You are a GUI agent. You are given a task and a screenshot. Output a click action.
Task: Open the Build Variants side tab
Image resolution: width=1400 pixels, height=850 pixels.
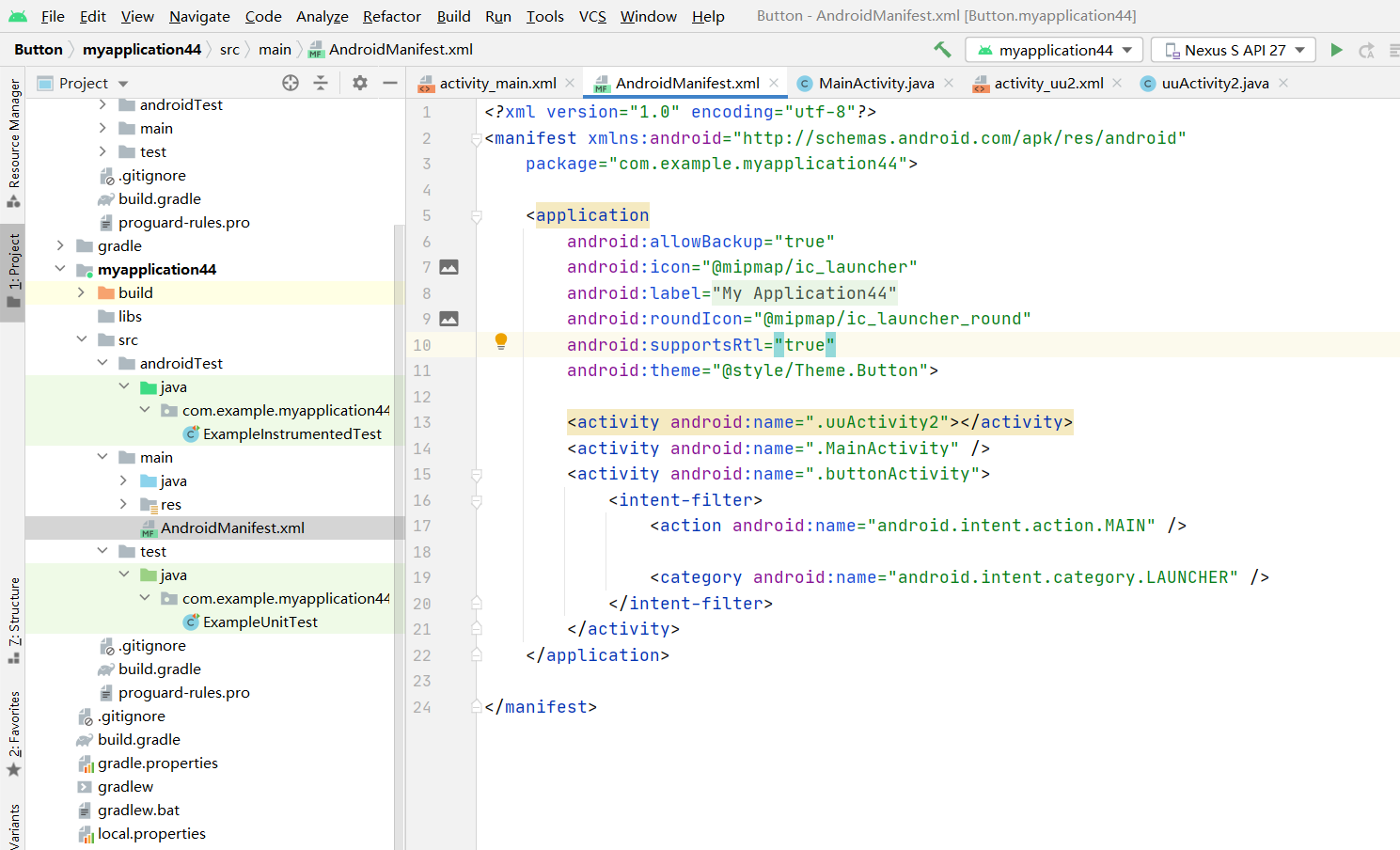tap(13, 826)
